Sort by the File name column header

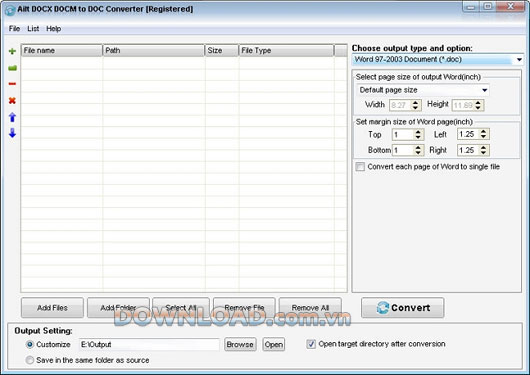tap(62, 50)
